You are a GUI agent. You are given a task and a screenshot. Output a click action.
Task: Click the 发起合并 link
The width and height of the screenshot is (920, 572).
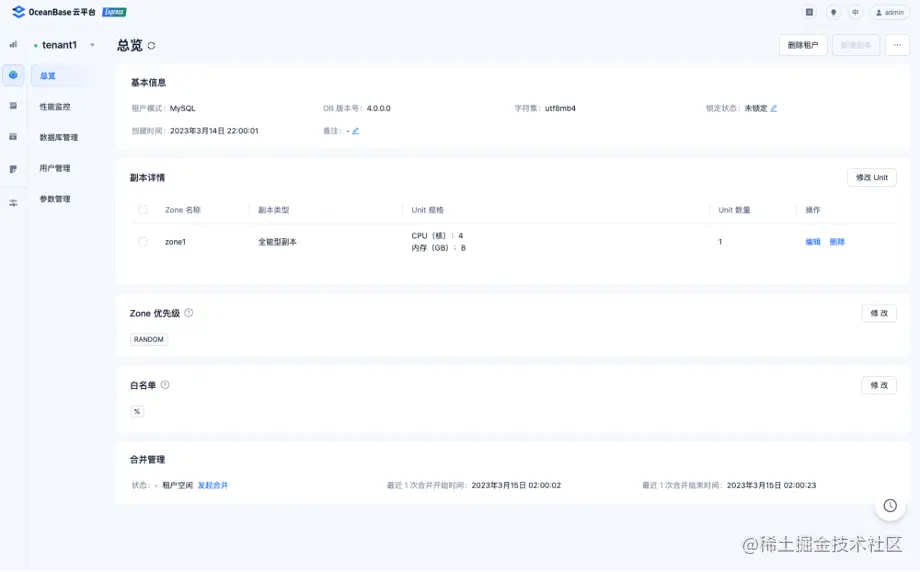pyautogui.click(x=212, y=485)
